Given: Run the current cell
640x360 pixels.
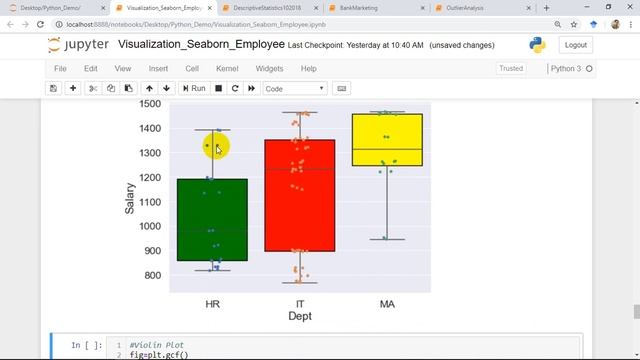Looking at the screenshot, I should point(194,89).
